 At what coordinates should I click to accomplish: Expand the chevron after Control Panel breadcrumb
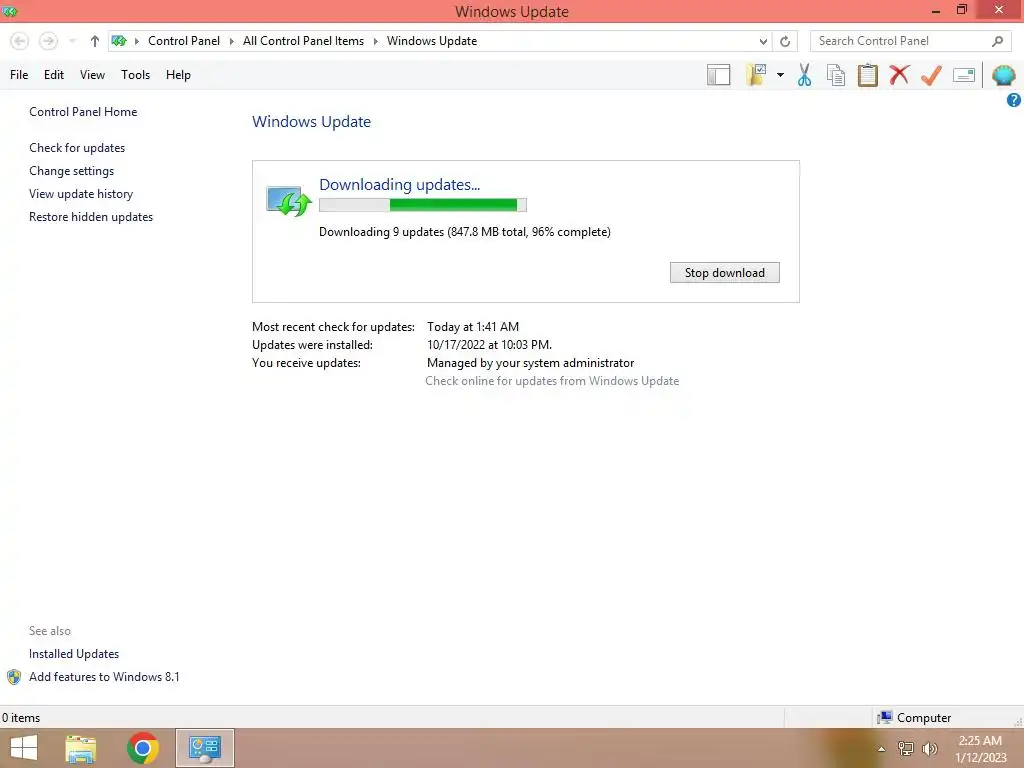tap(231, 41)
